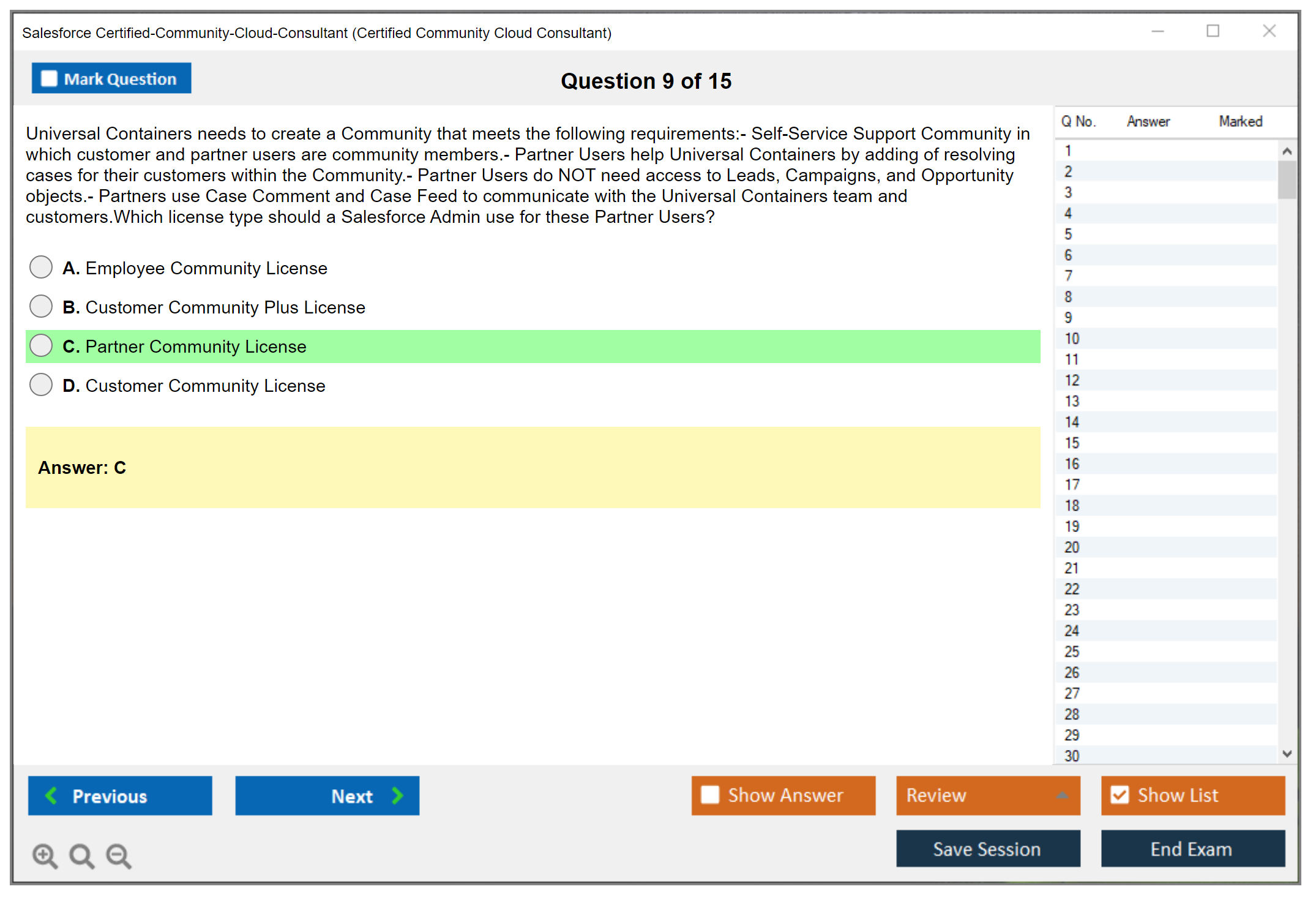This screenshot has height=900, width=1316.
Task: Click the zoom in magnifier icon
Action: [44, 855]
